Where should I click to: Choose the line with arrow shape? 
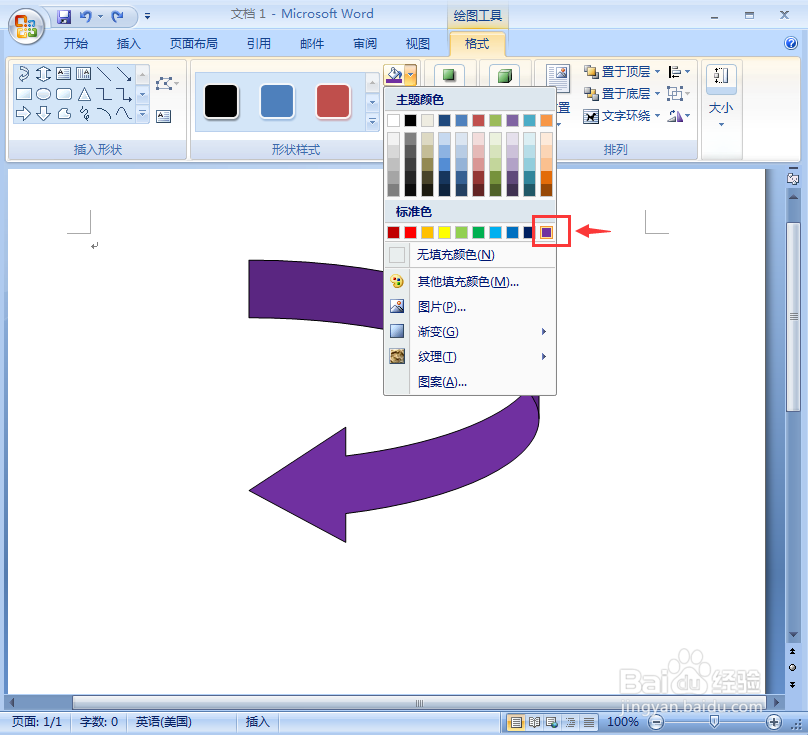point(124,74)
